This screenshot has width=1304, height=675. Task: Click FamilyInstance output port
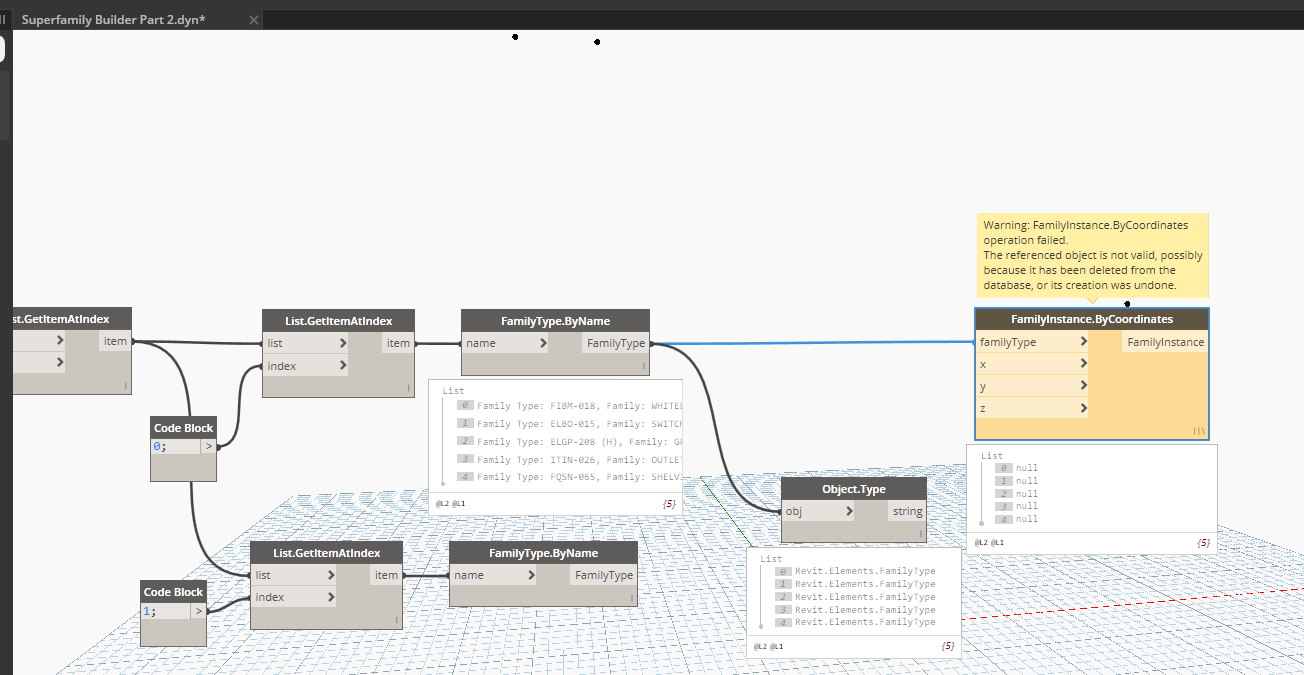pyautogui.click(x=1165, y=342)
